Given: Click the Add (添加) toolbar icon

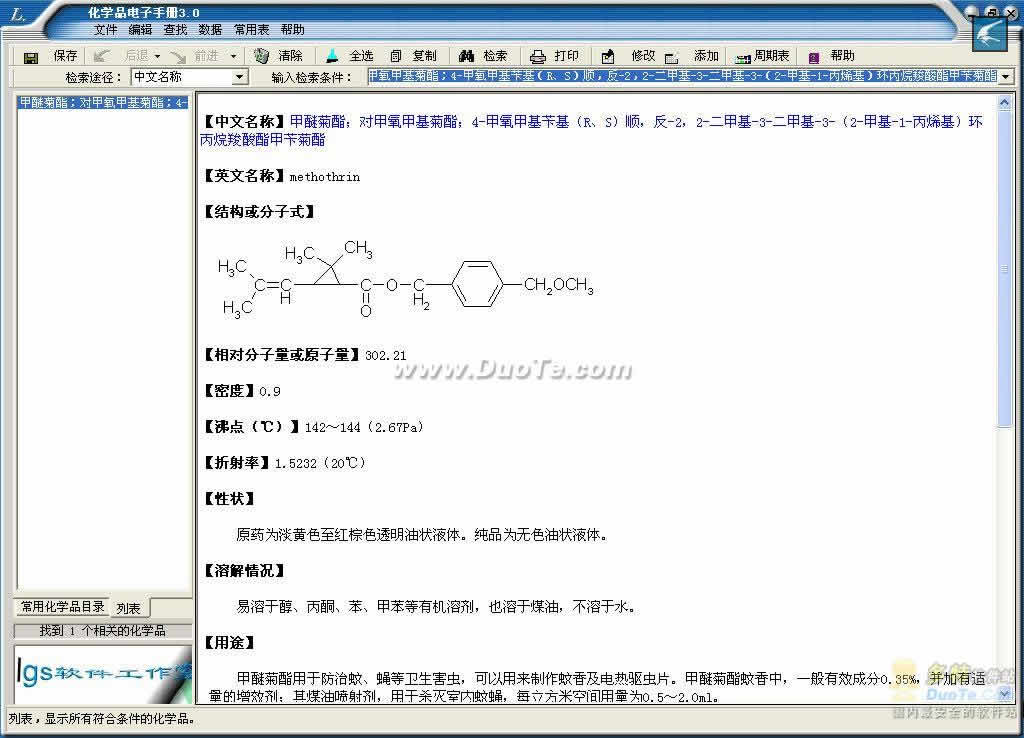Looking at the screenshot, I should 672,57.
